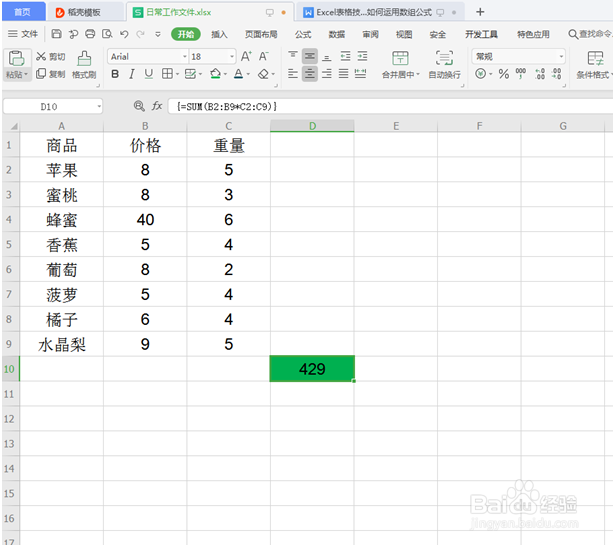
Task: Decrease indent of cell text
Action: click(x=345, y=56)
